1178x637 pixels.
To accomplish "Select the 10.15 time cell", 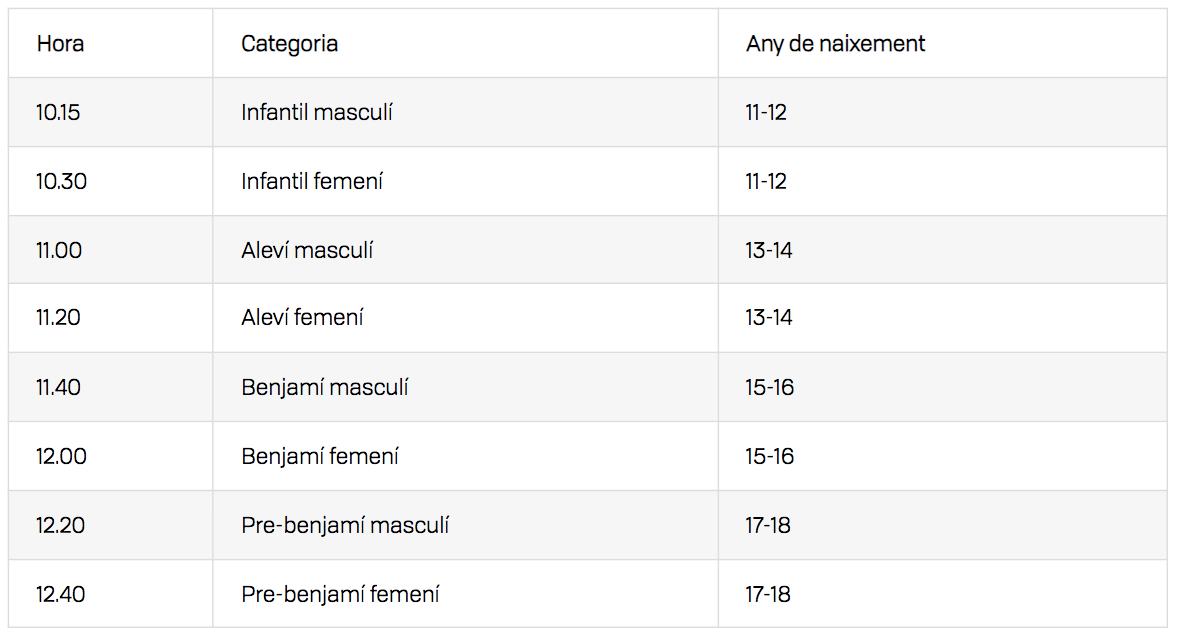I will click(58, 112).
